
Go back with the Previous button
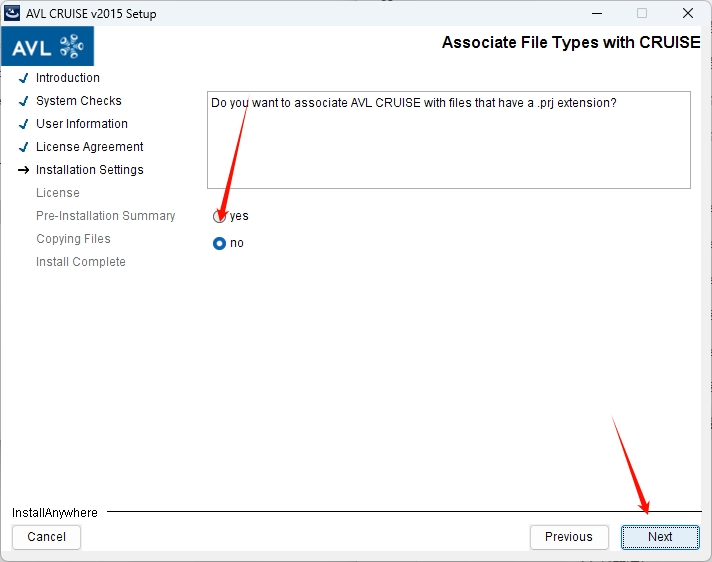coord(568,537)
